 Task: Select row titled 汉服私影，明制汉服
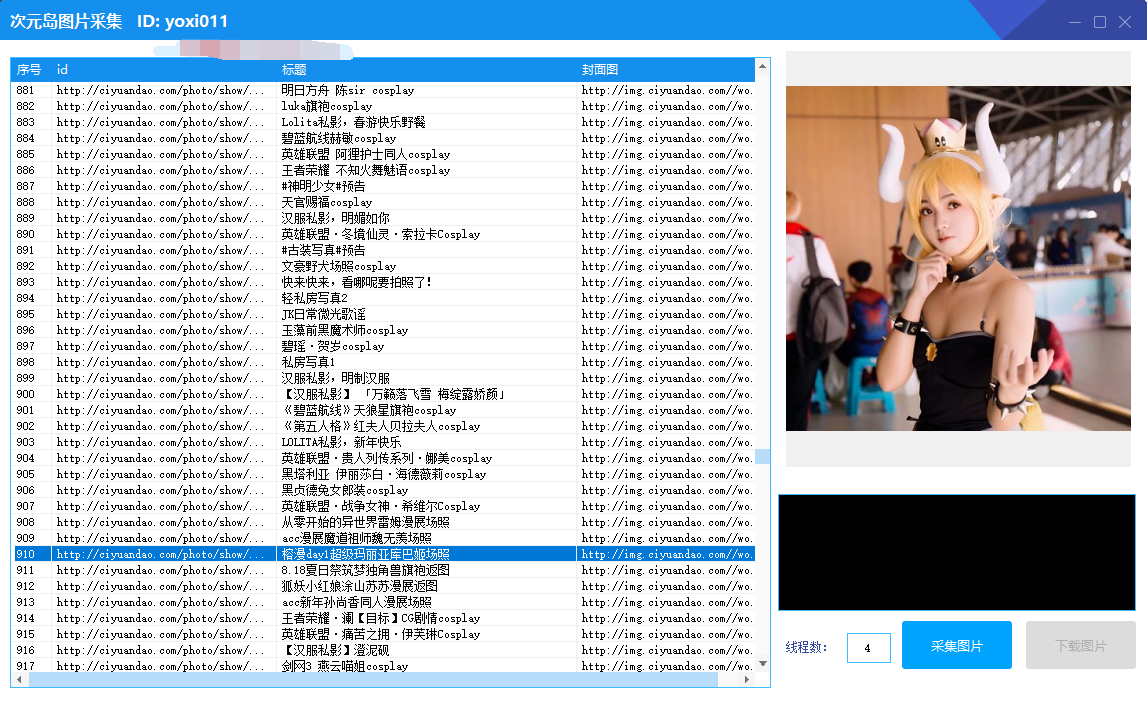coord(383,378)
